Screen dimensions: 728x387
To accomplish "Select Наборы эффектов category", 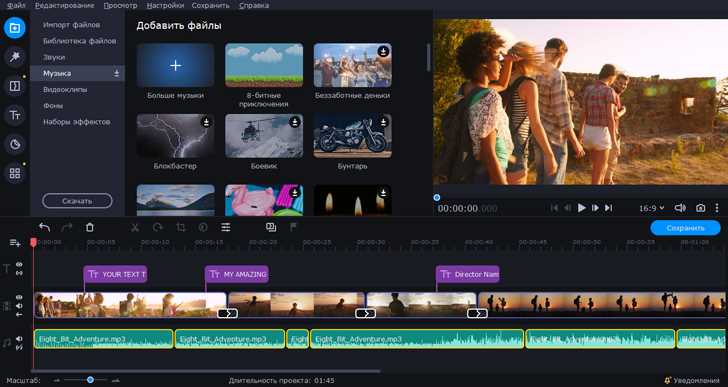I will click(x=77, y=122).
